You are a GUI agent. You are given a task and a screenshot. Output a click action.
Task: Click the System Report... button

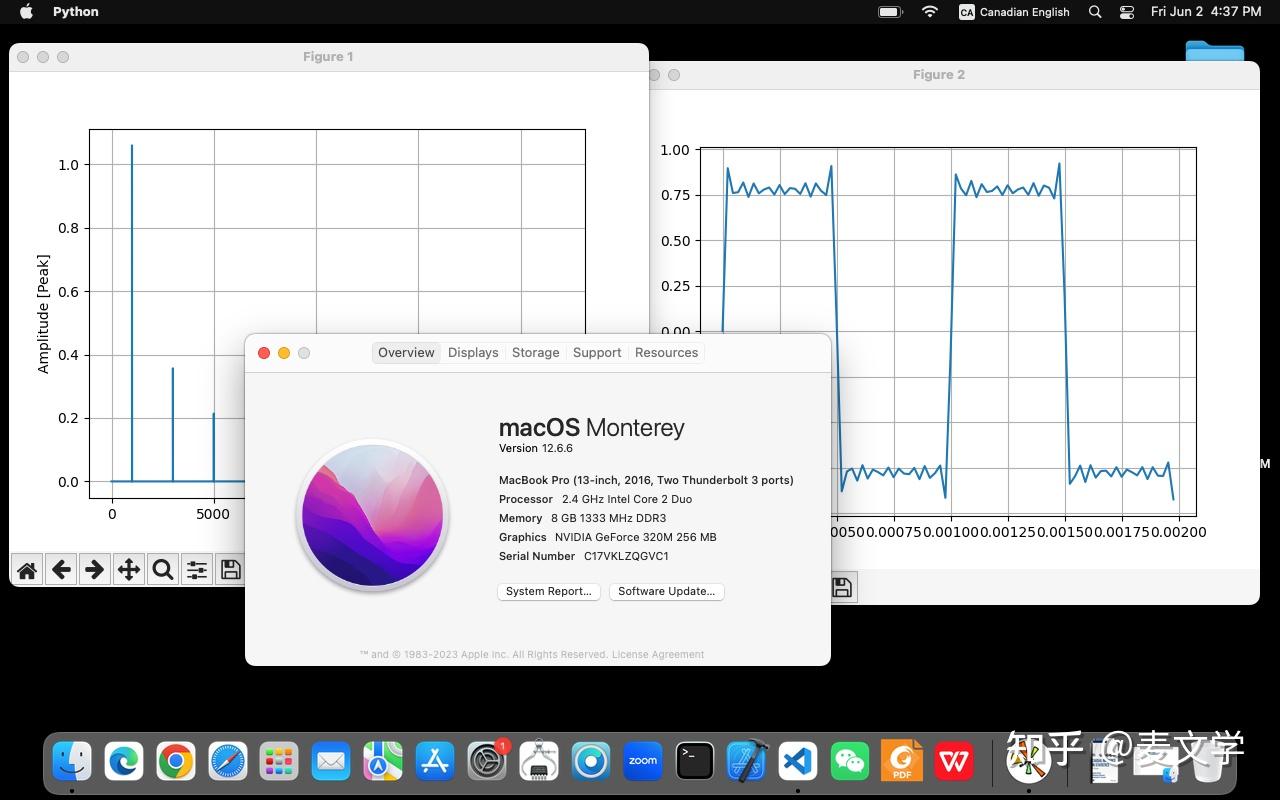[x=549, y=592]
